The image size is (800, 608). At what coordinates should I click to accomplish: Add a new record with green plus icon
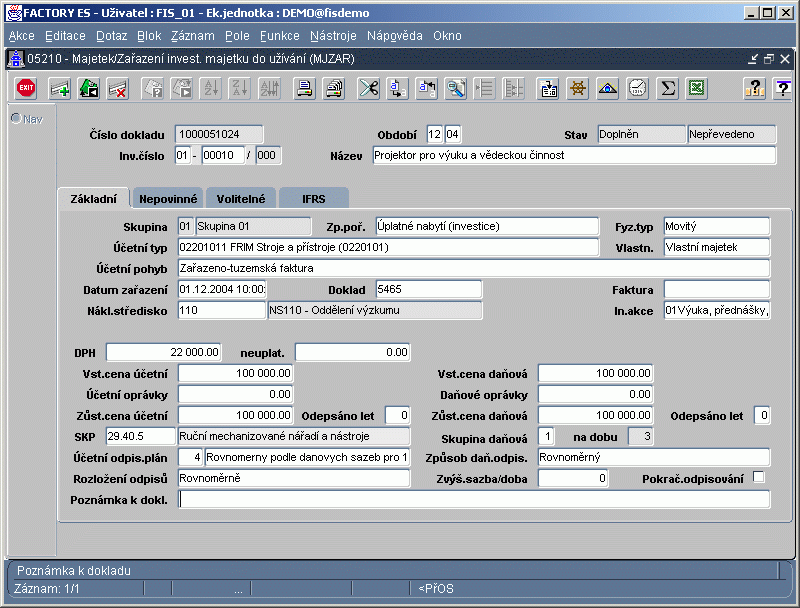pos(59,88)
